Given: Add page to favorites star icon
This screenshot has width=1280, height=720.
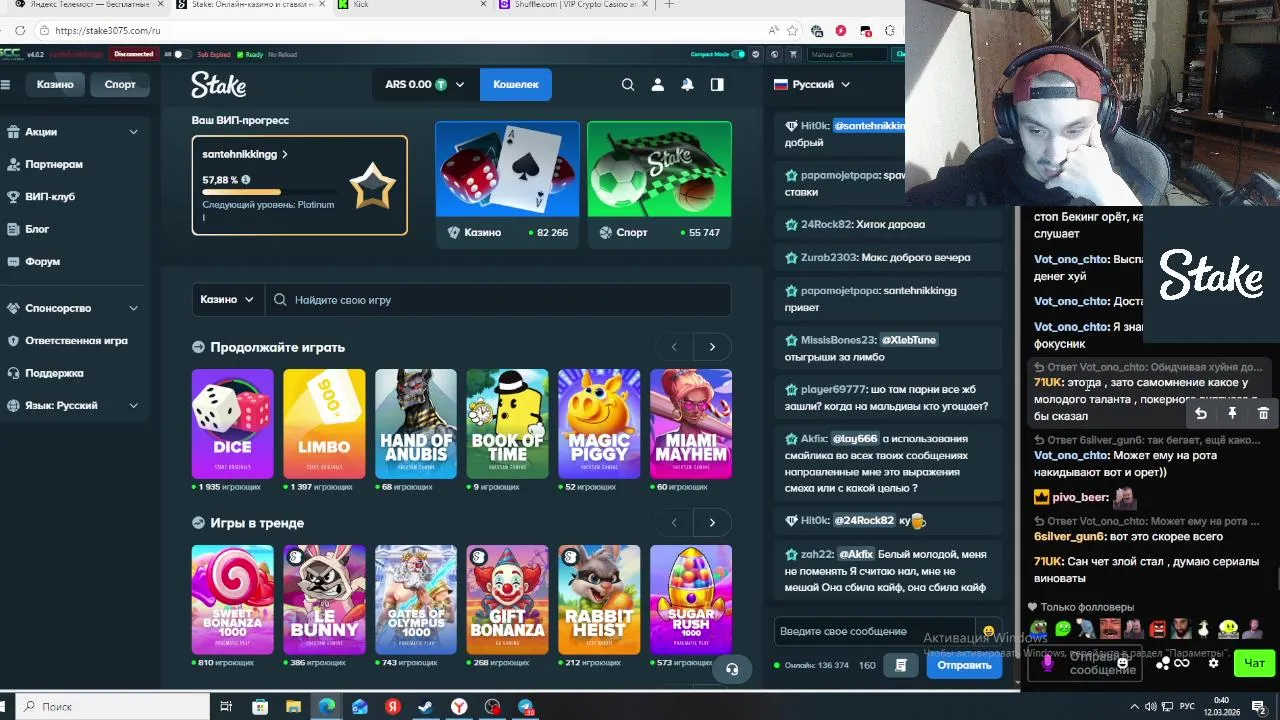Looking at the screenshot, I should tap(793, 30).
